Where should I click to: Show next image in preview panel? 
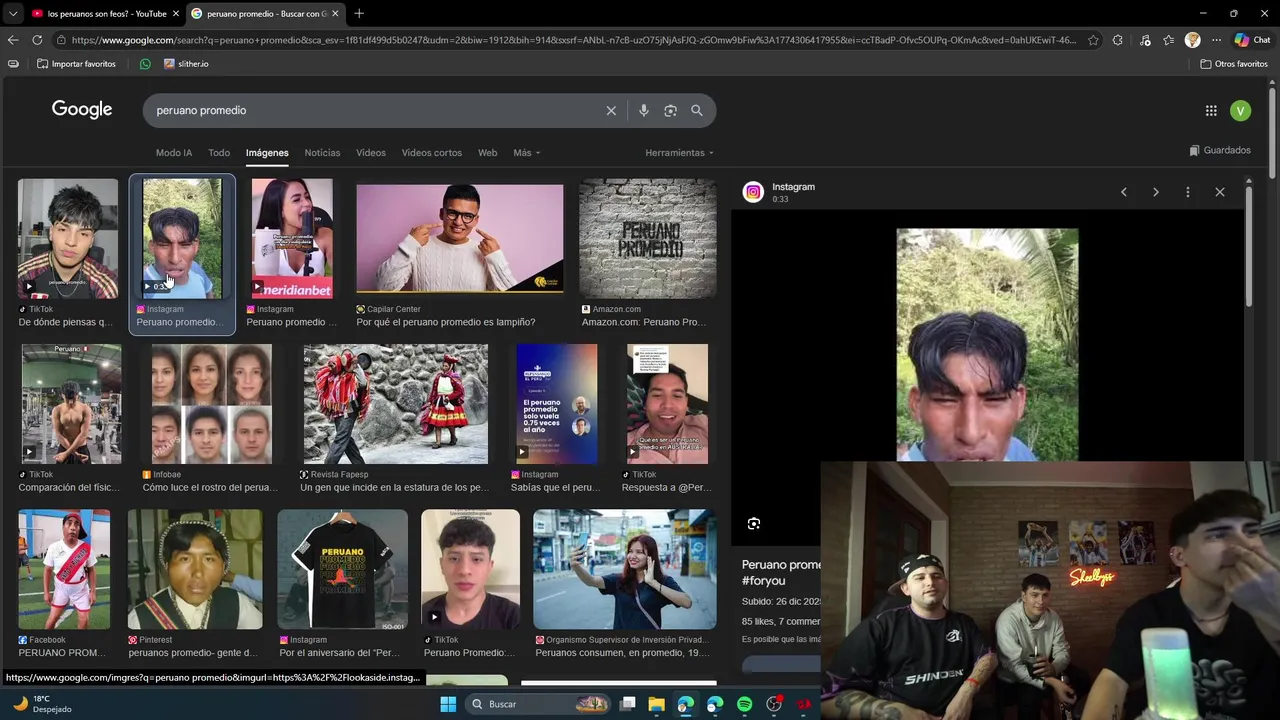[1156, 192]
